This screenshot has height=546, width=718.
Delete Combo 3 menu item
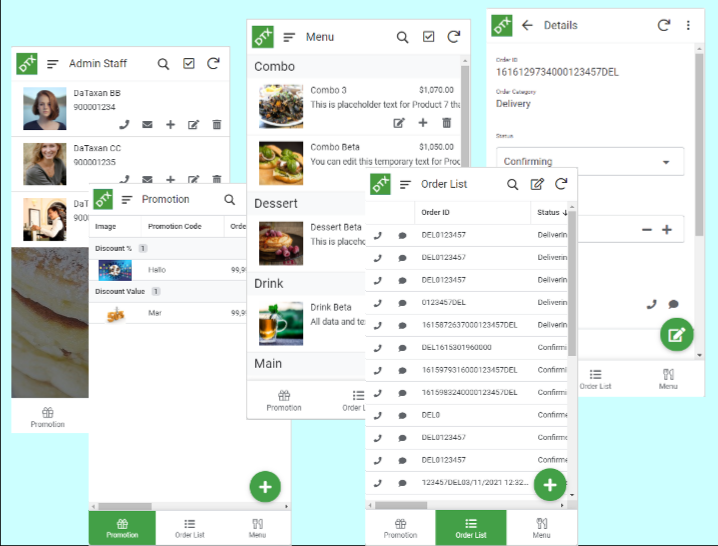click(x=446, y=122)
